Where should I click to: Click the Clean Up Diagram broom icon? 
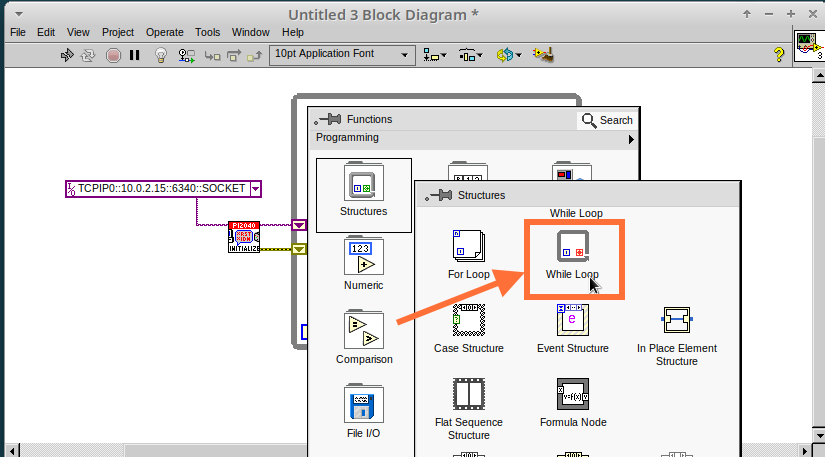point(543,55)
